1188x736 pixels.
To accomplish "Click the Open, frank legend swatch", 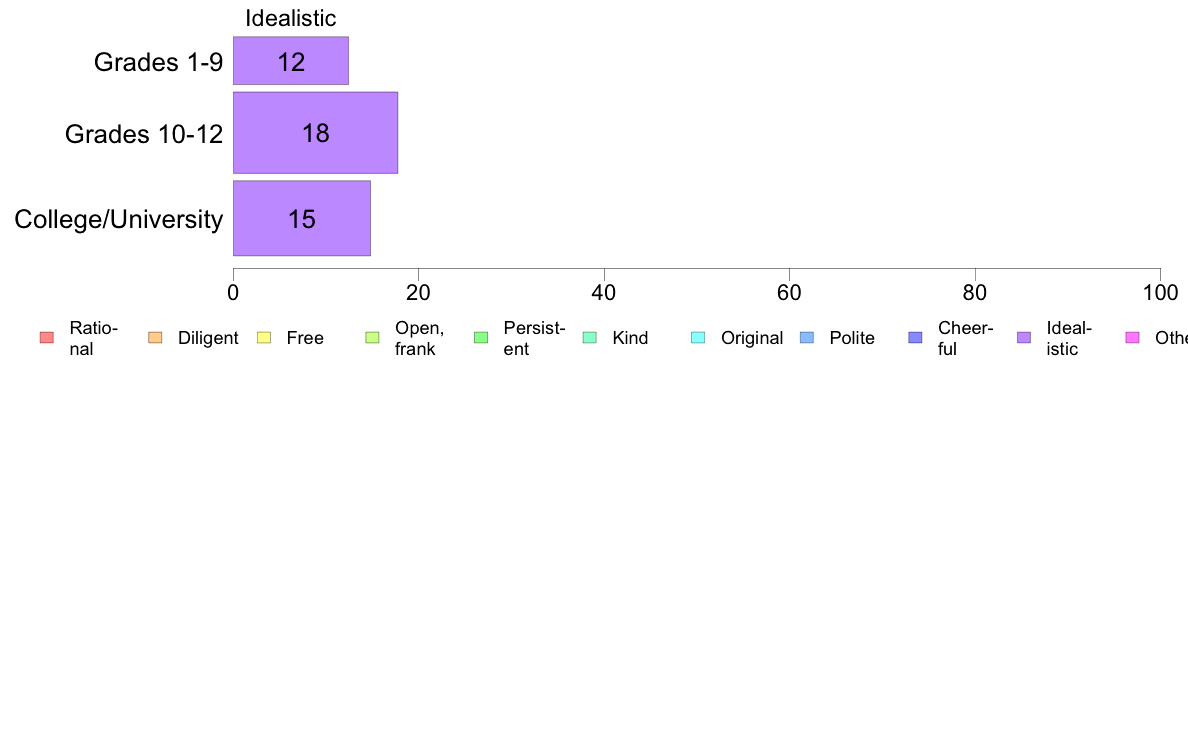I will 372,338.
